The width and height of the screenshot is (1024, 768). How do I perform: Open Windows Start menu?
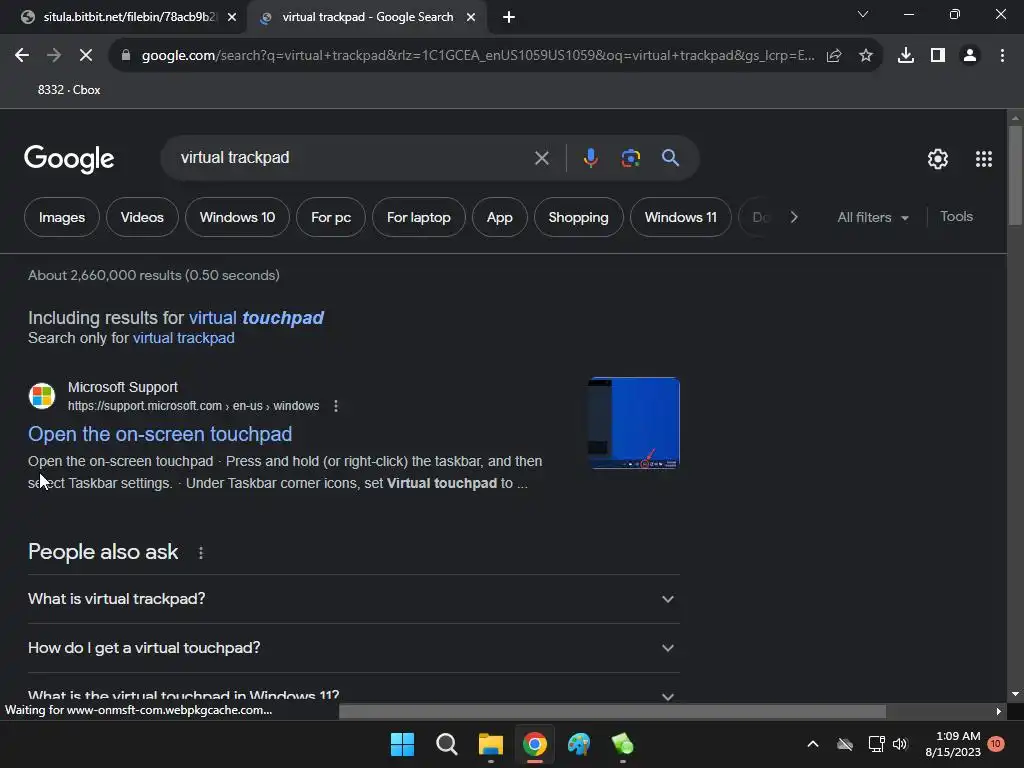tap(402, 744)
